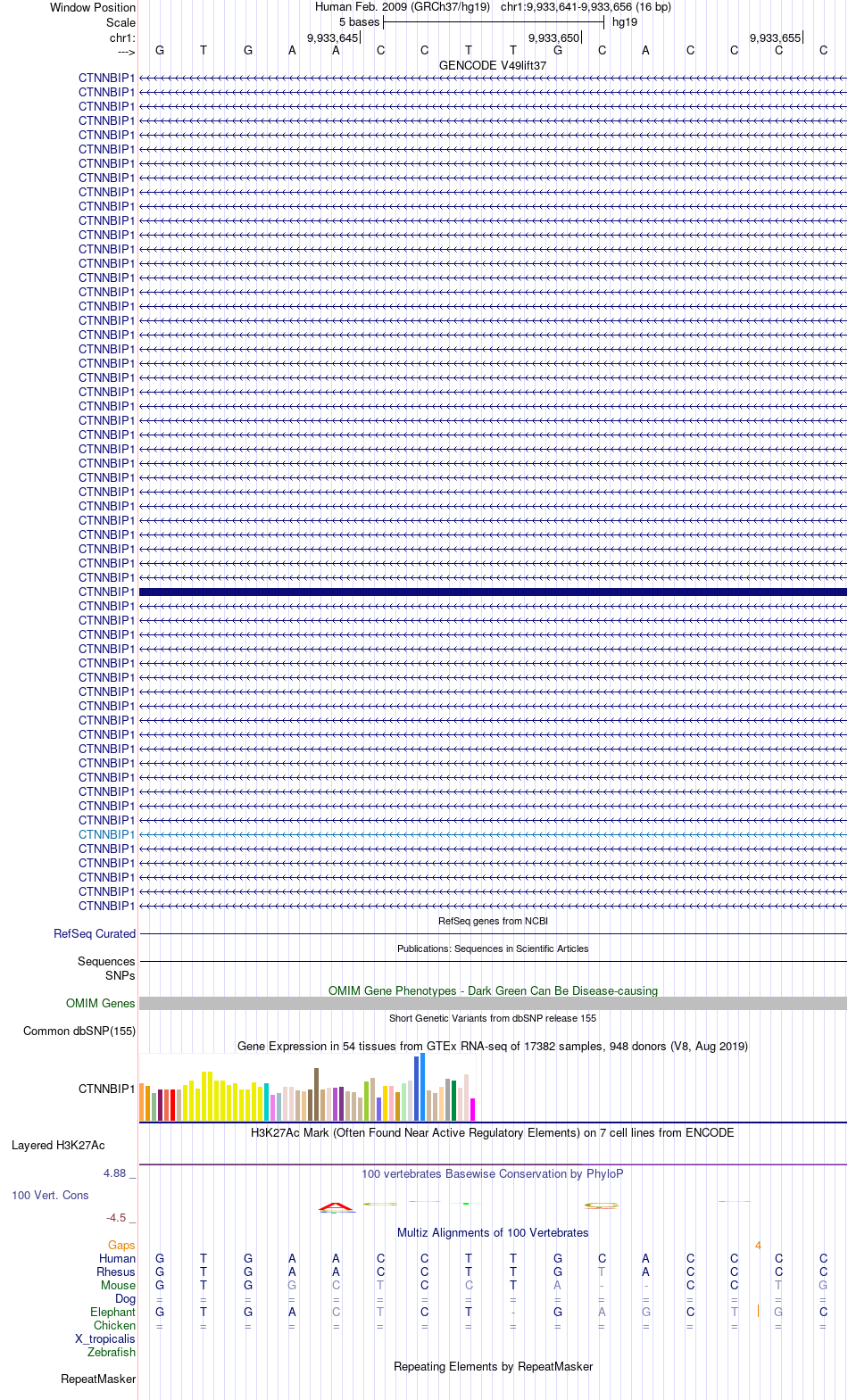This screenshot has width=848, height=1400.
Task: Select the Chicken alignment row label
Action: pyautogui.click(x=114, y=1325)
